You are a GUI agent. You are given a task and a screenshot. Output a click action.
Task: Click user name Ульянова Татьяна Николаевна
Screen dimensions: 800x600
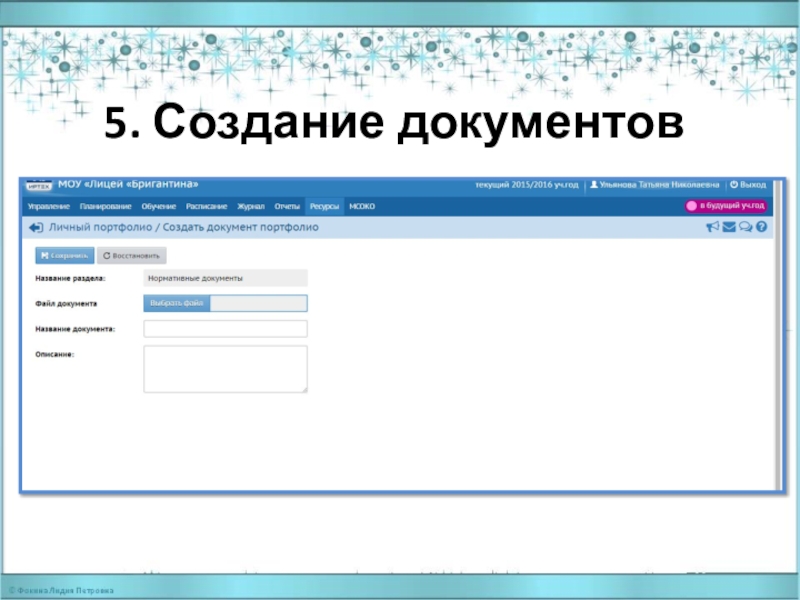655,185
